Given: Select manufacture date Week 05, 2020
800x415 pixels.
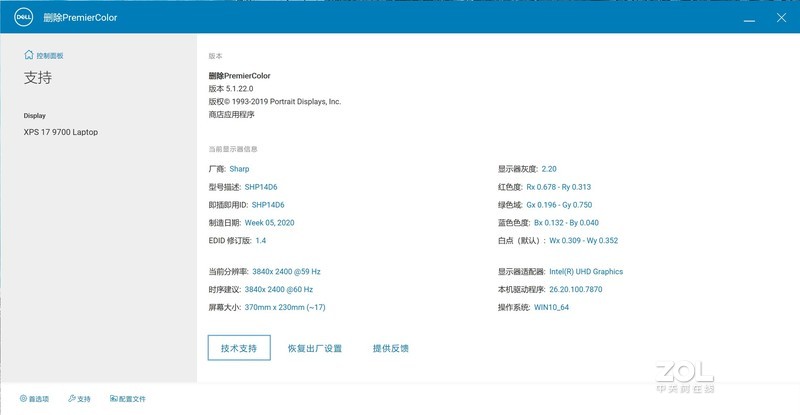Looking at the screenshot, I should 269,223.
